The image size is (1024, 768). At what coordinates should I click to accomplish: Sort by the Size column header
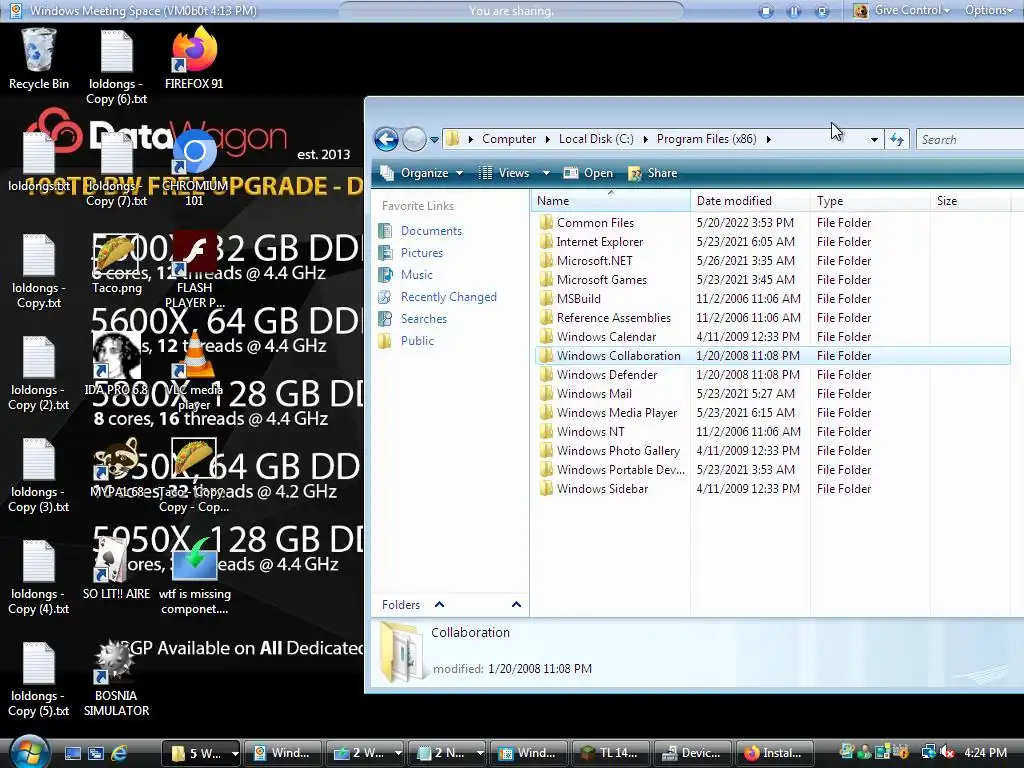pyautogui.click(x=970, y=201)
